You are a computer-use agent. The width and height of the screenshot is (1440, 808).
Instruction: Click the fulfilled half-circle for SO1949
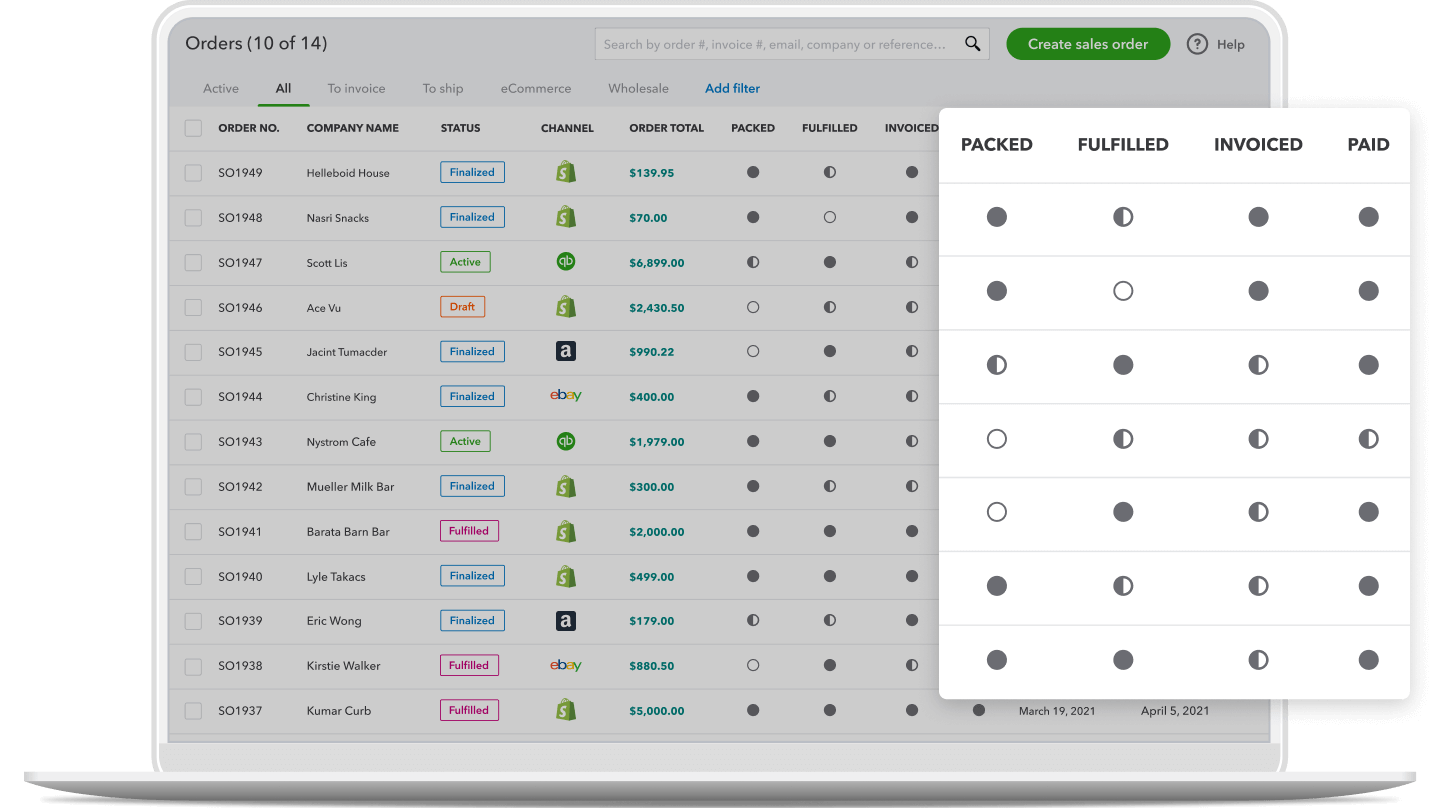click(x=830, y=172)
